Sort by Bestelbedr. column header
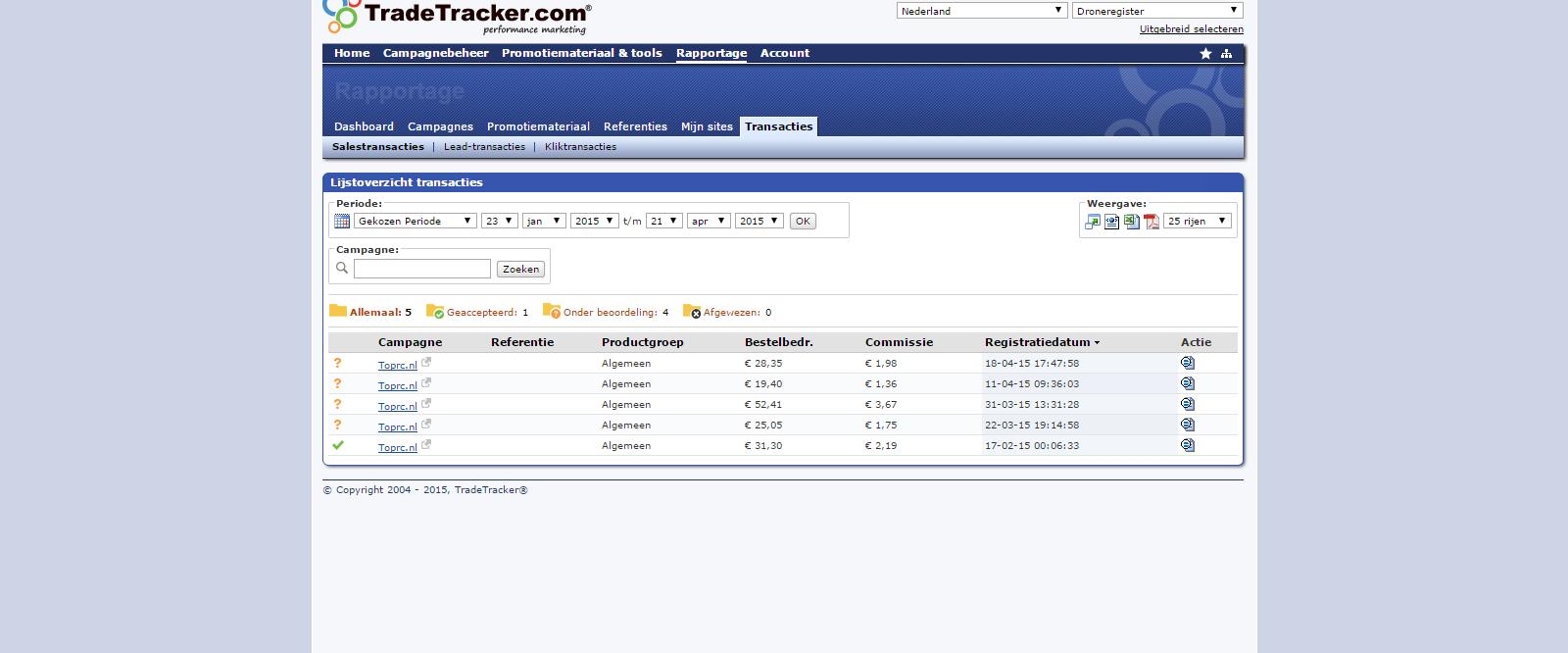 pyautogui.click(x=779, y=342)
